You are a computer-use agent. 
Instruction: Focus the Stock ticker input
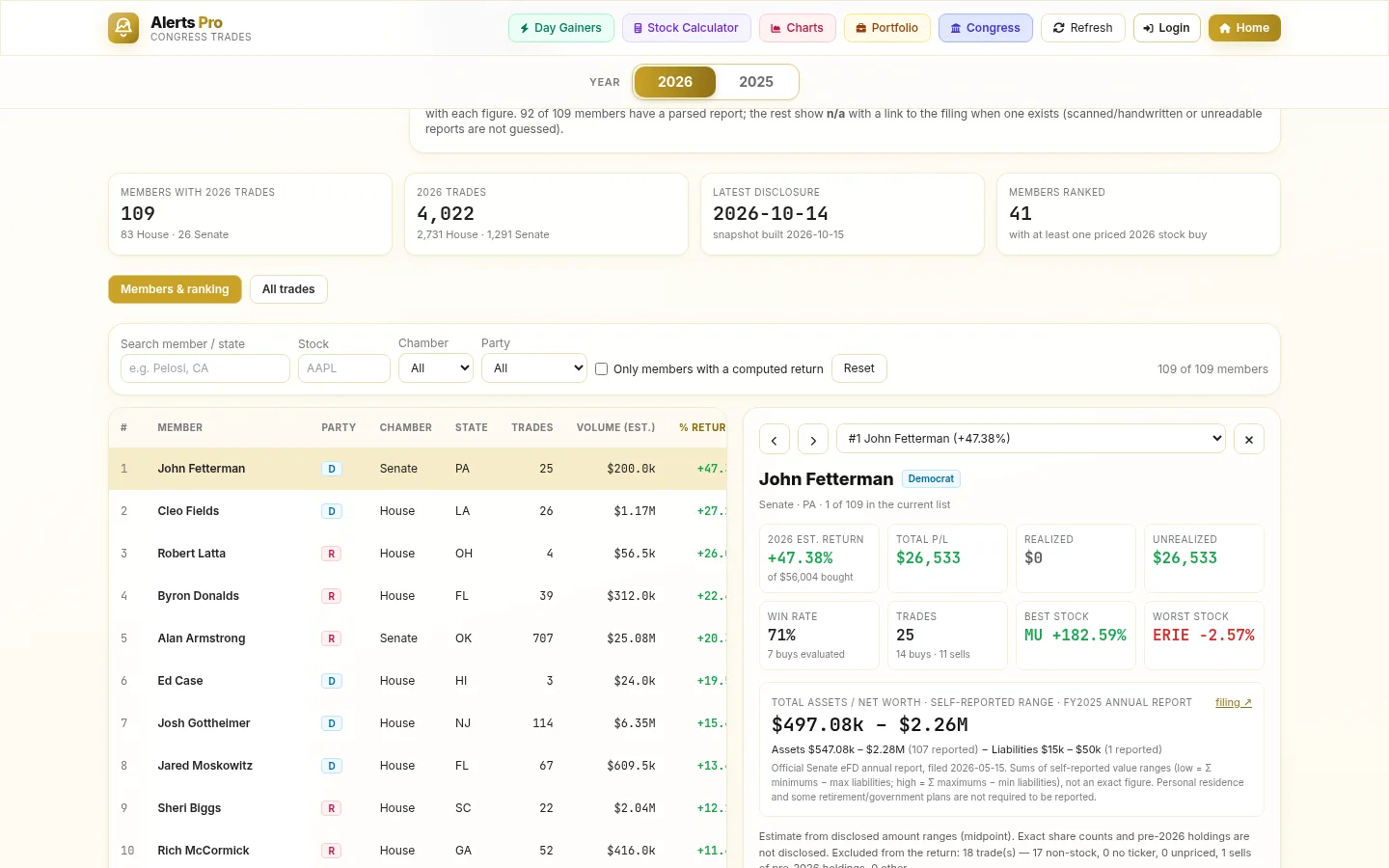point(344,368)
